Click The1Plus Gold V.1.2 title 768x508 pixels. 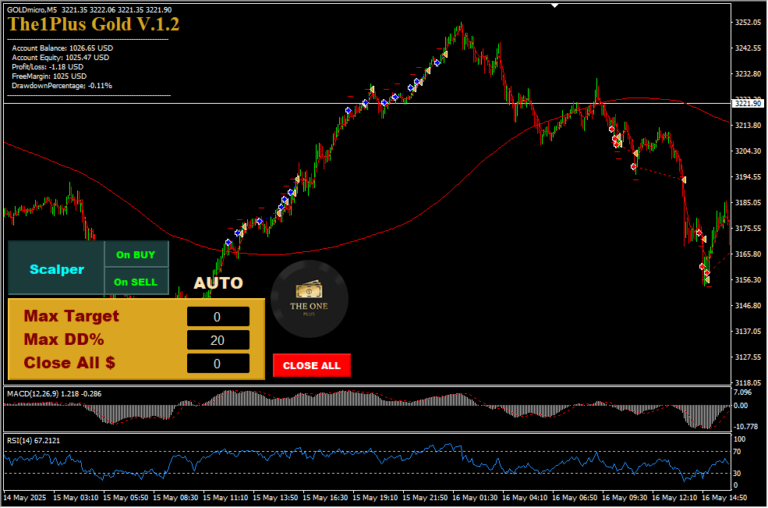pyautogui.click(x=94, y=24)
